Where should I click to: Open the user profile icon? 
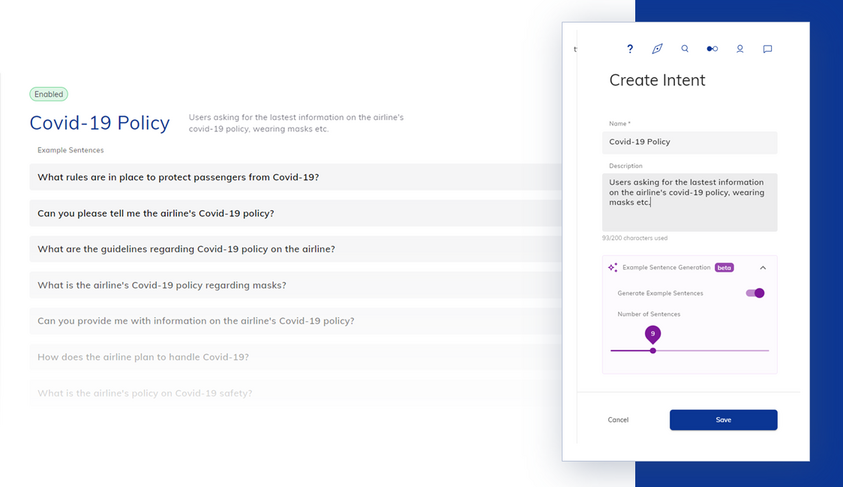point(740,49)
